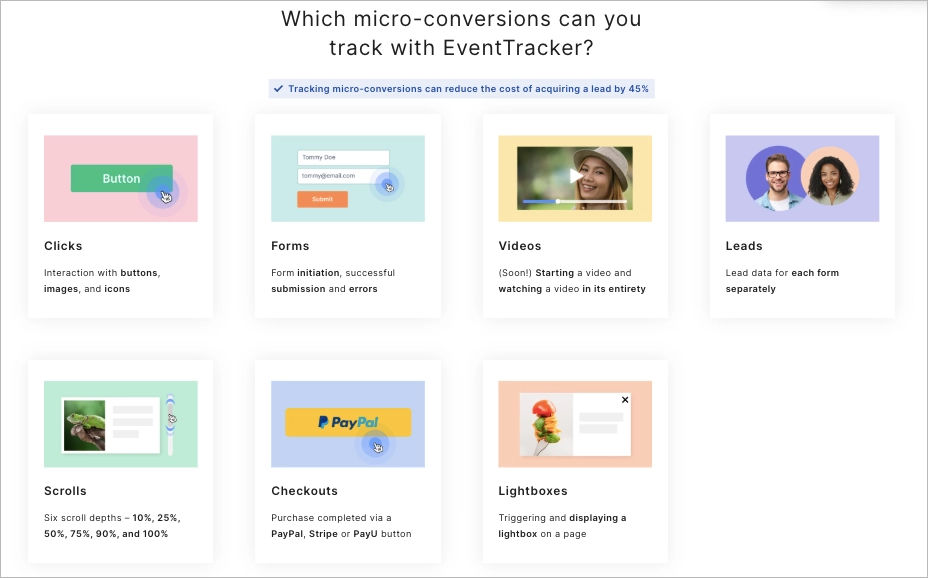
Task: Select the Lightboxes card heading
Action: tap(532, 491)
